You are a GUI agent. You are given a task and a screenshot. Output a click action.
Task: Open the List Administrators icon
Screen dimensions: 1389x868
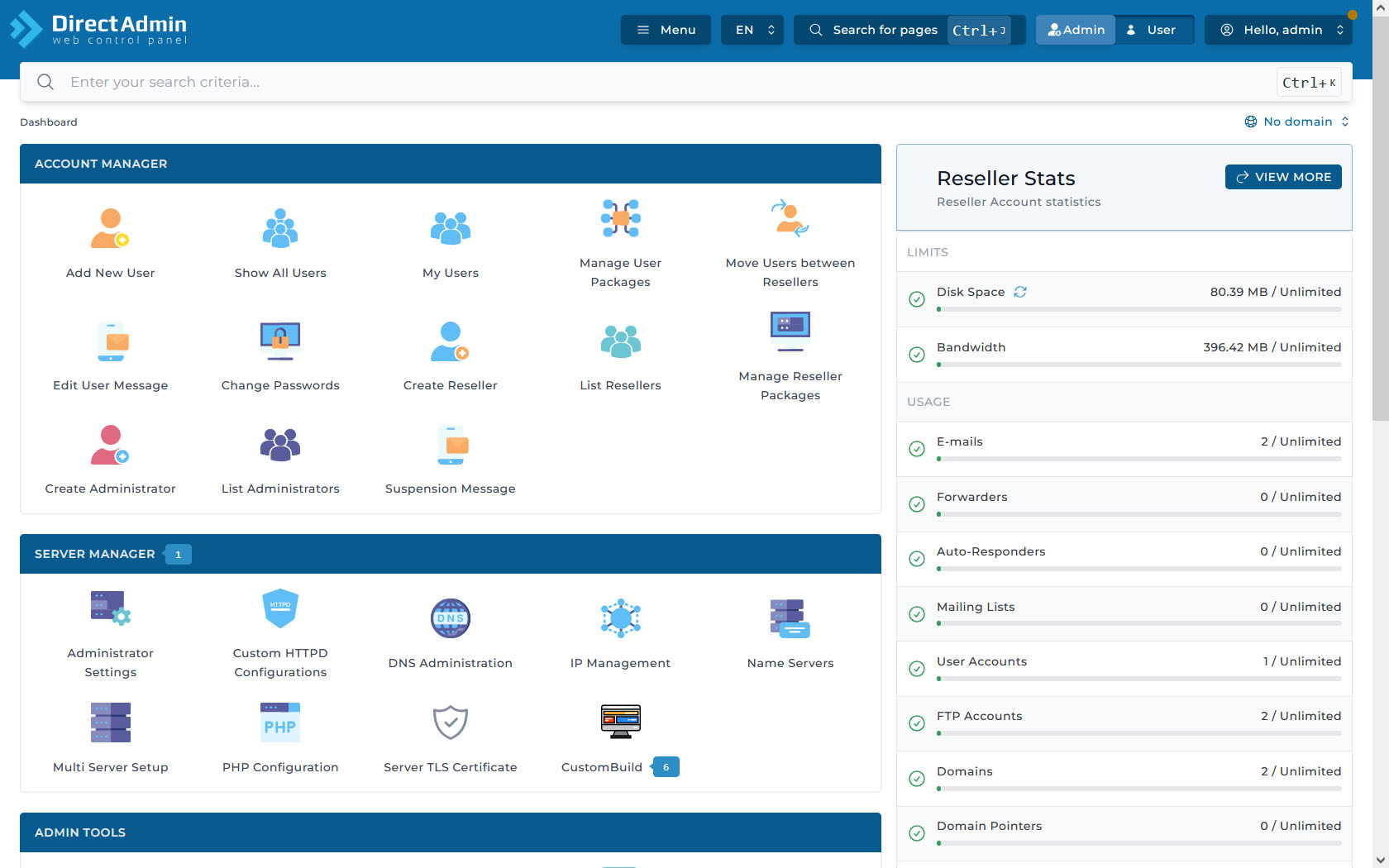click(280, 445)
